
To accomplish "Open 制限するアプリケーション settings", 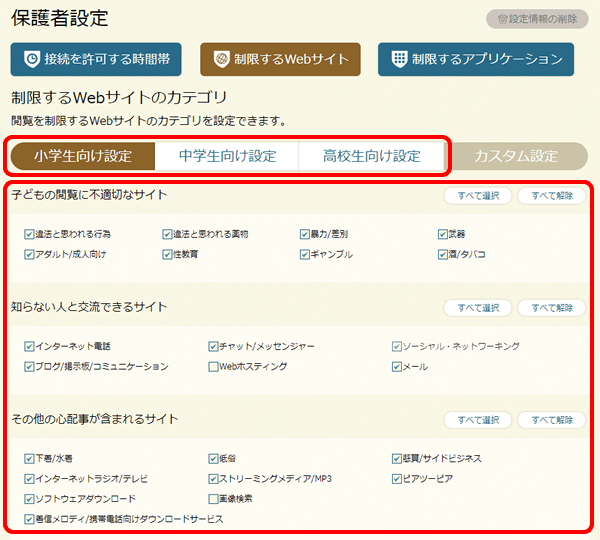I will pos(476,59).
